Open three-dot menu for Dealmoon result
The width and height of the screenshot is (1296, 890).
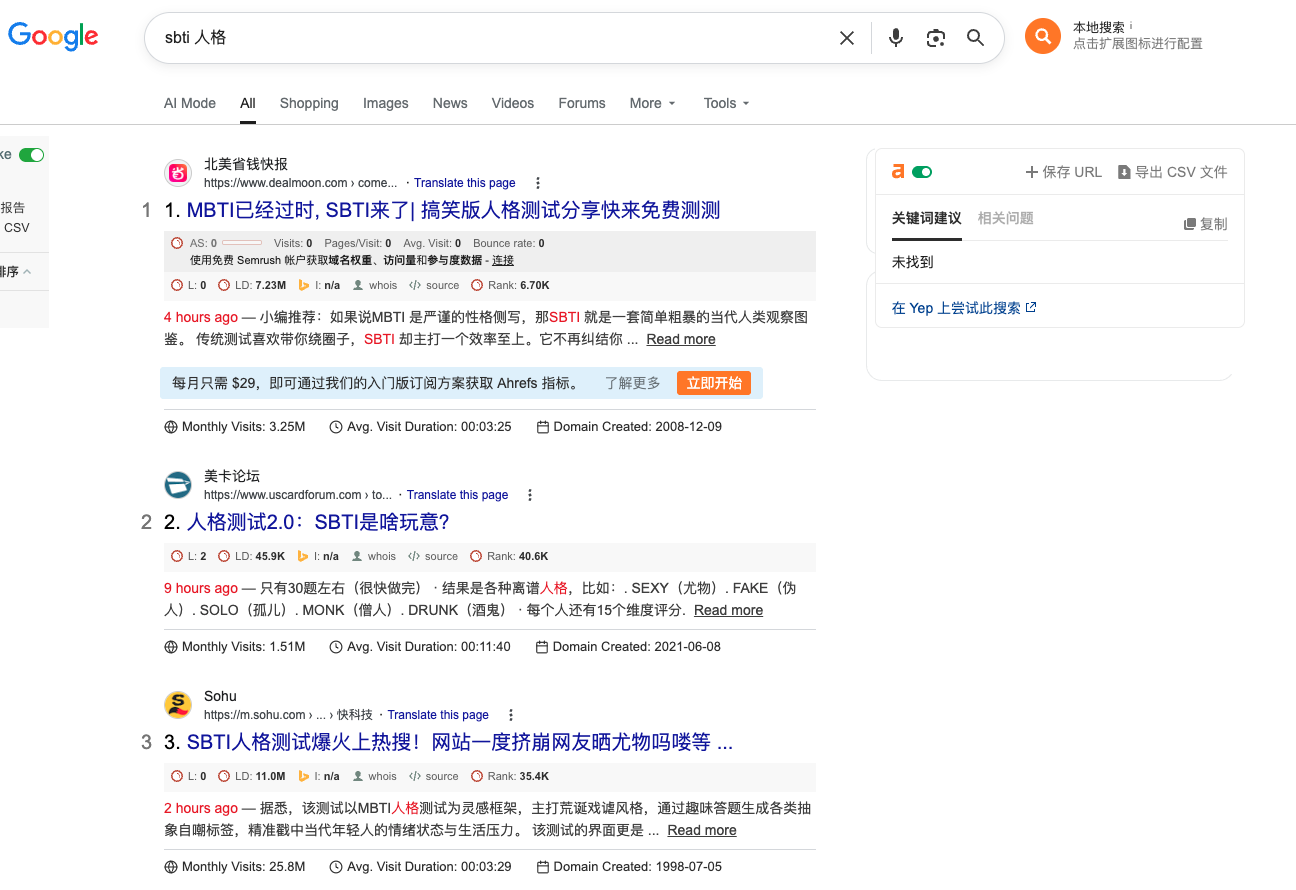(x=538, y=183)
